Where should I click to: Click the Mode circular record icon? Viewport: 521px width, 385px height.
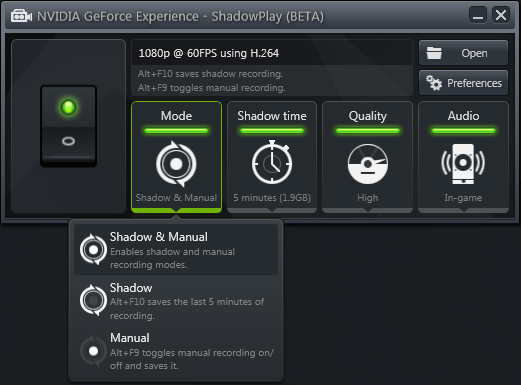[x=176, y=164]
